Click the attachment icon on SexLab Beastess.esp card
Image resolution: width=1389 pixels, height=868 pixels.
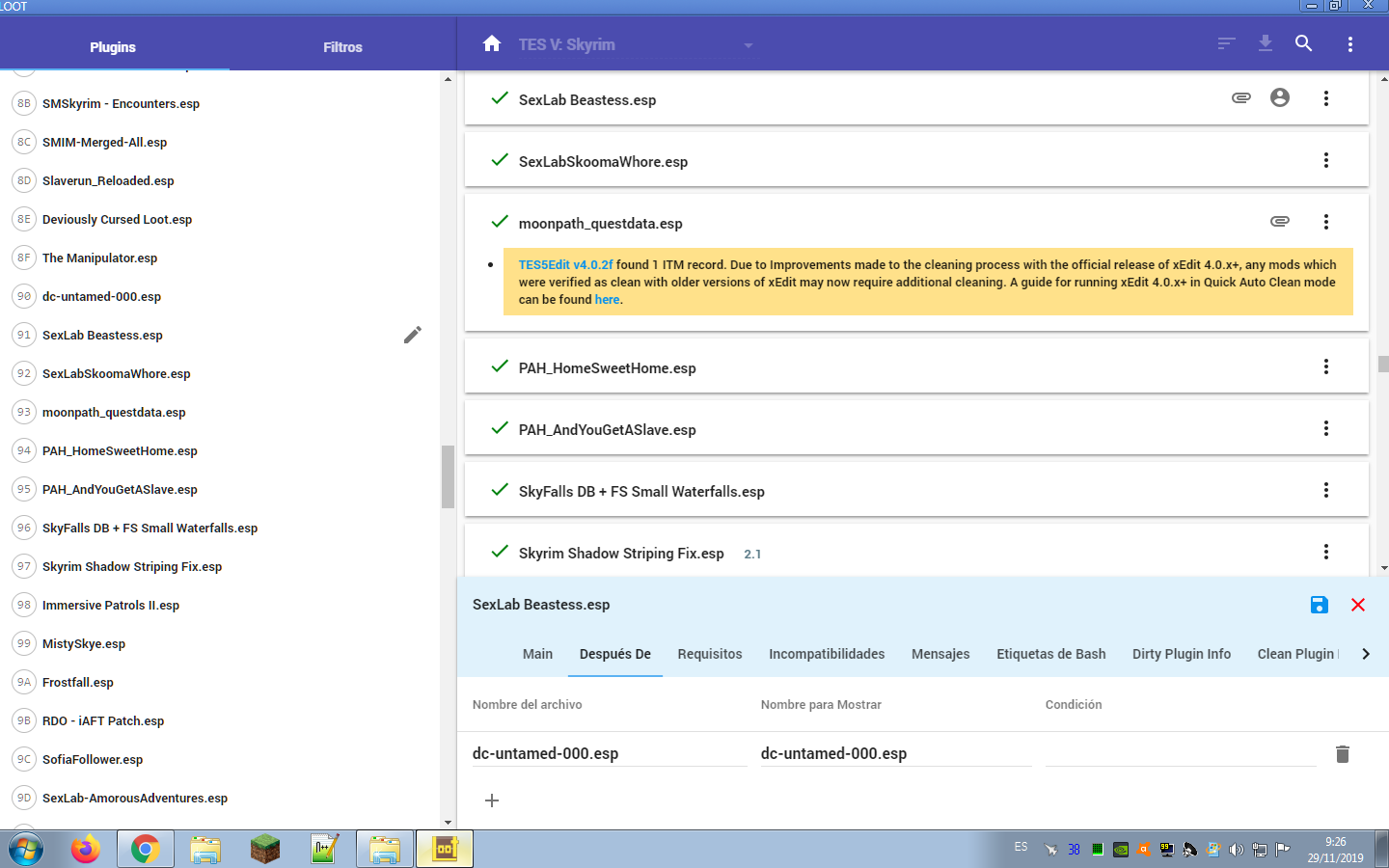(x=1241, y=97)
